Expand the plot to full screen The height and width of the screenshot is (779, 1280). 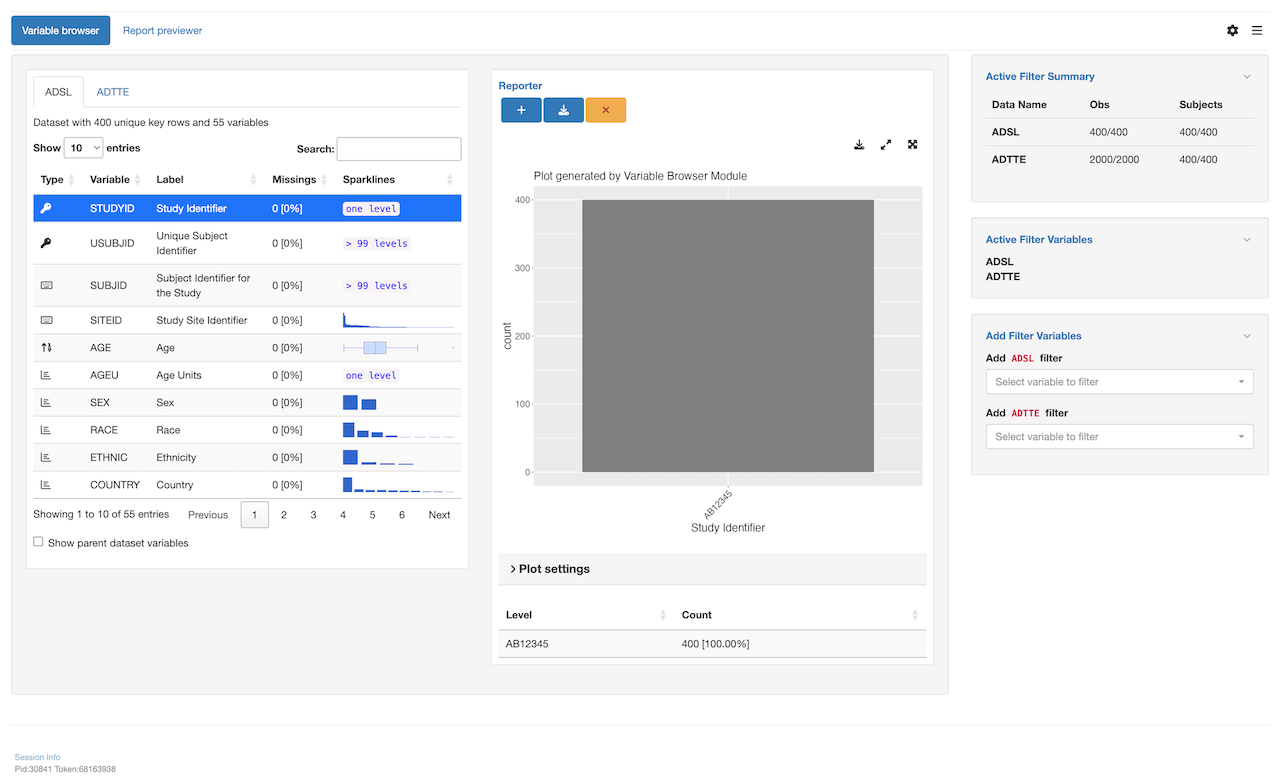[912, 145]
